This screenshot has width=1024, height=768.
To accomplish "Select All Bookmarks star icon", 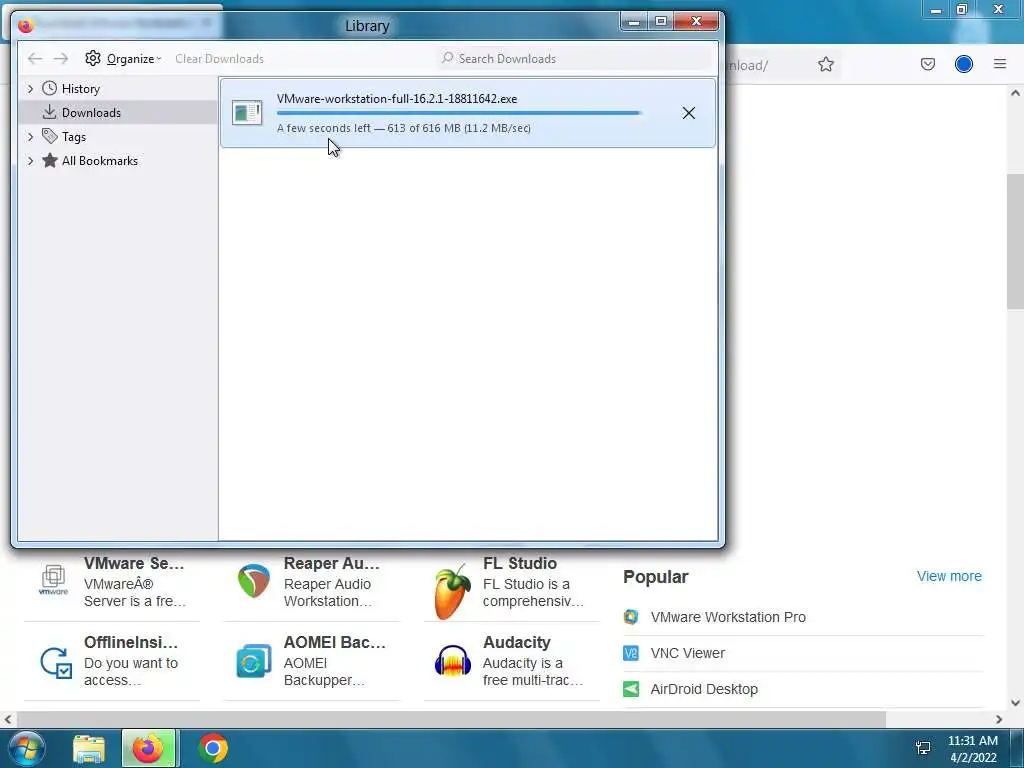I will pos(50,160).
